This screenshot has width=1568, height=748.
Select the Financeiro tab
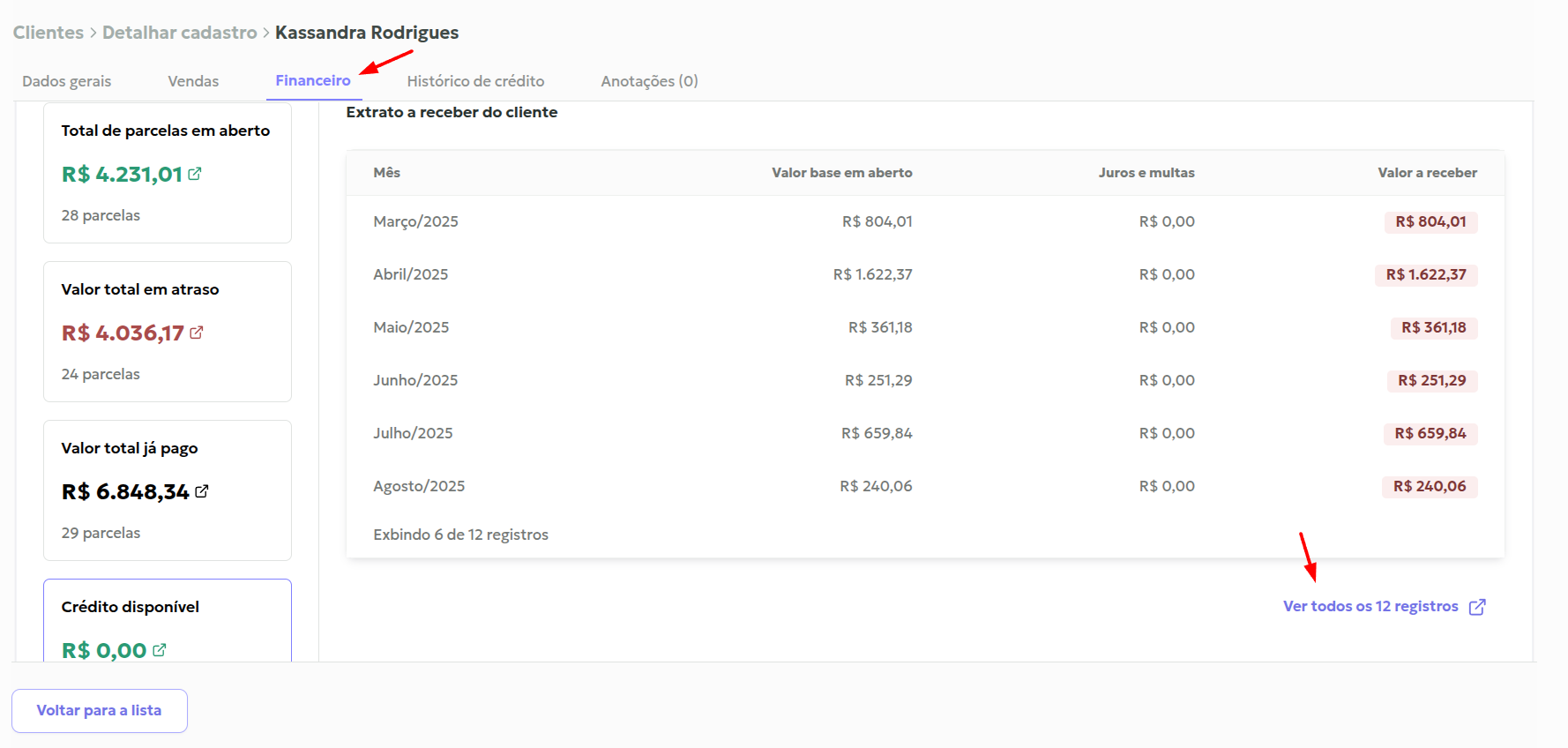tap(312, 80)
